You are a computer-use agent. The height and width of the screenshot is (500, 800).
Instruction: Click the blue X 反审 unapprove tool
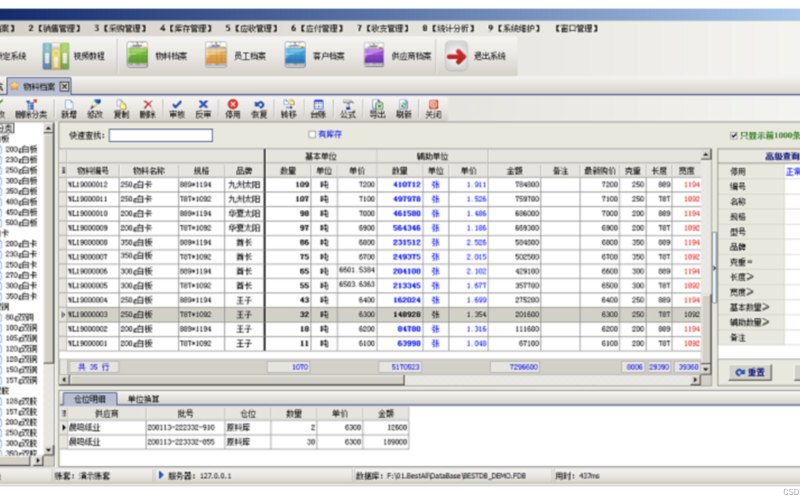click(x=203, y=110)
